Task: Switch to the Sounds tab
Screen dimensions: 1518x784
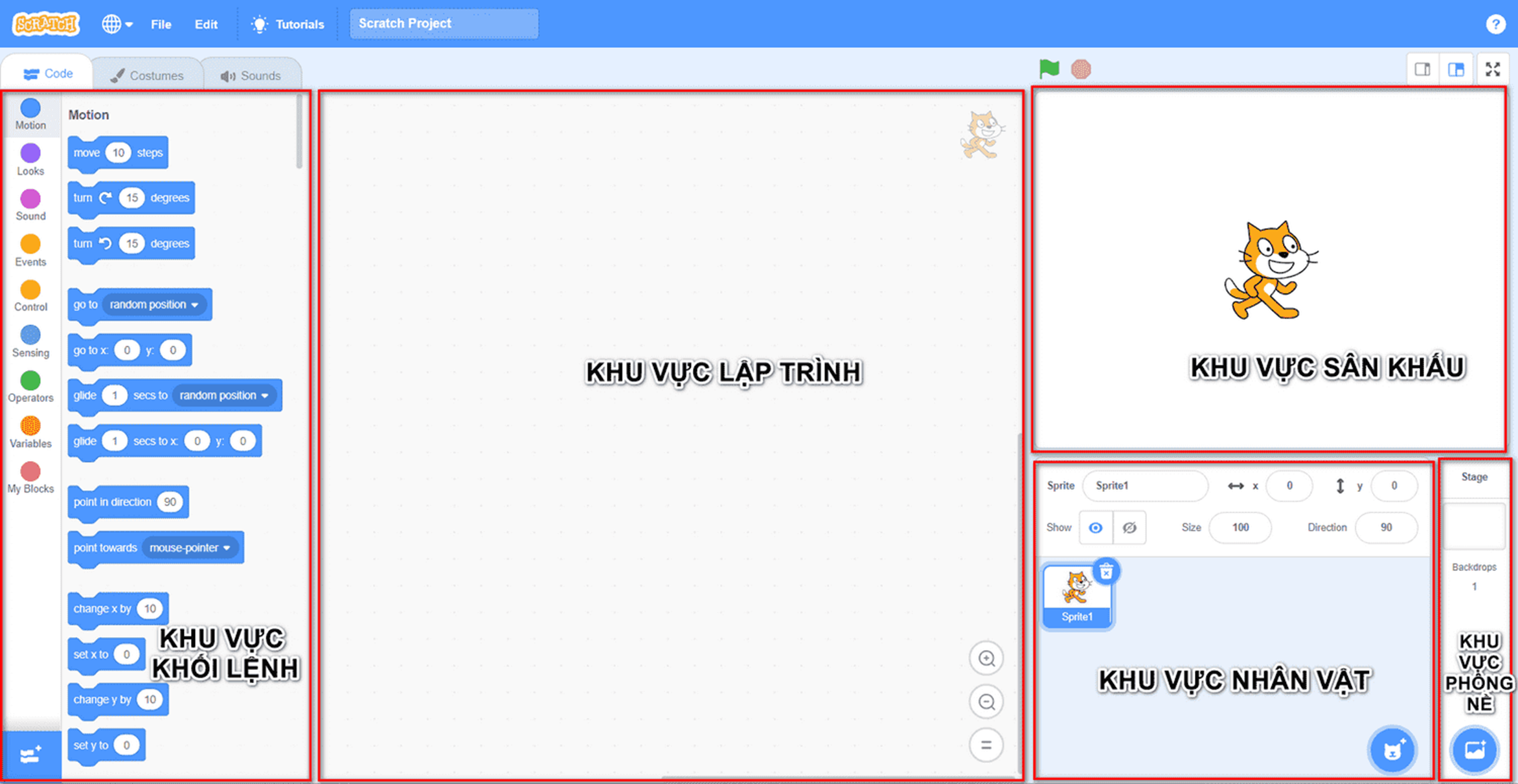Action: click(x=251, y=75)
